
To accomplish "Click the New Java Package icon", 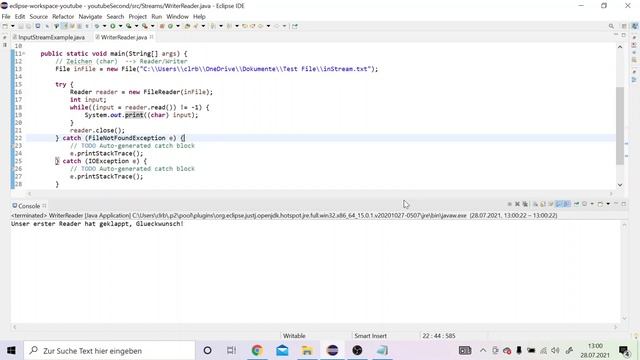I will click(162, 26).
